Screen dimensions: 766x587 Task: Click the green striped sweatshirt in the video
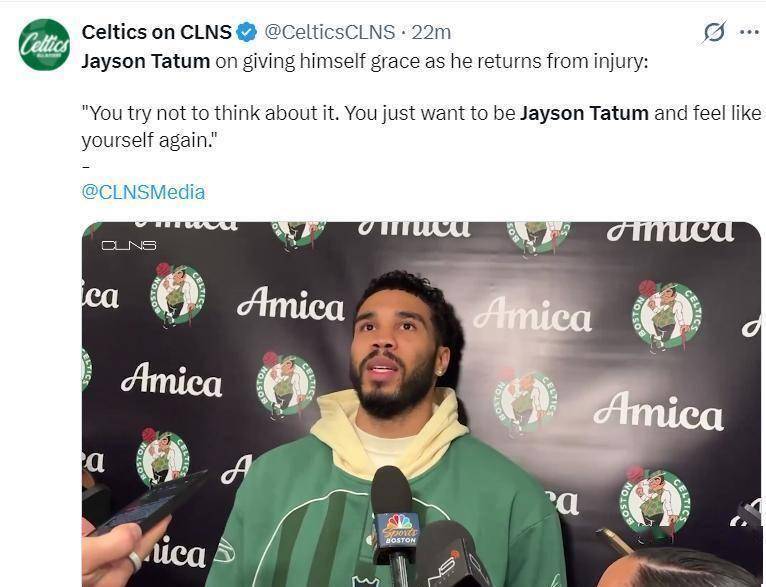386,518
